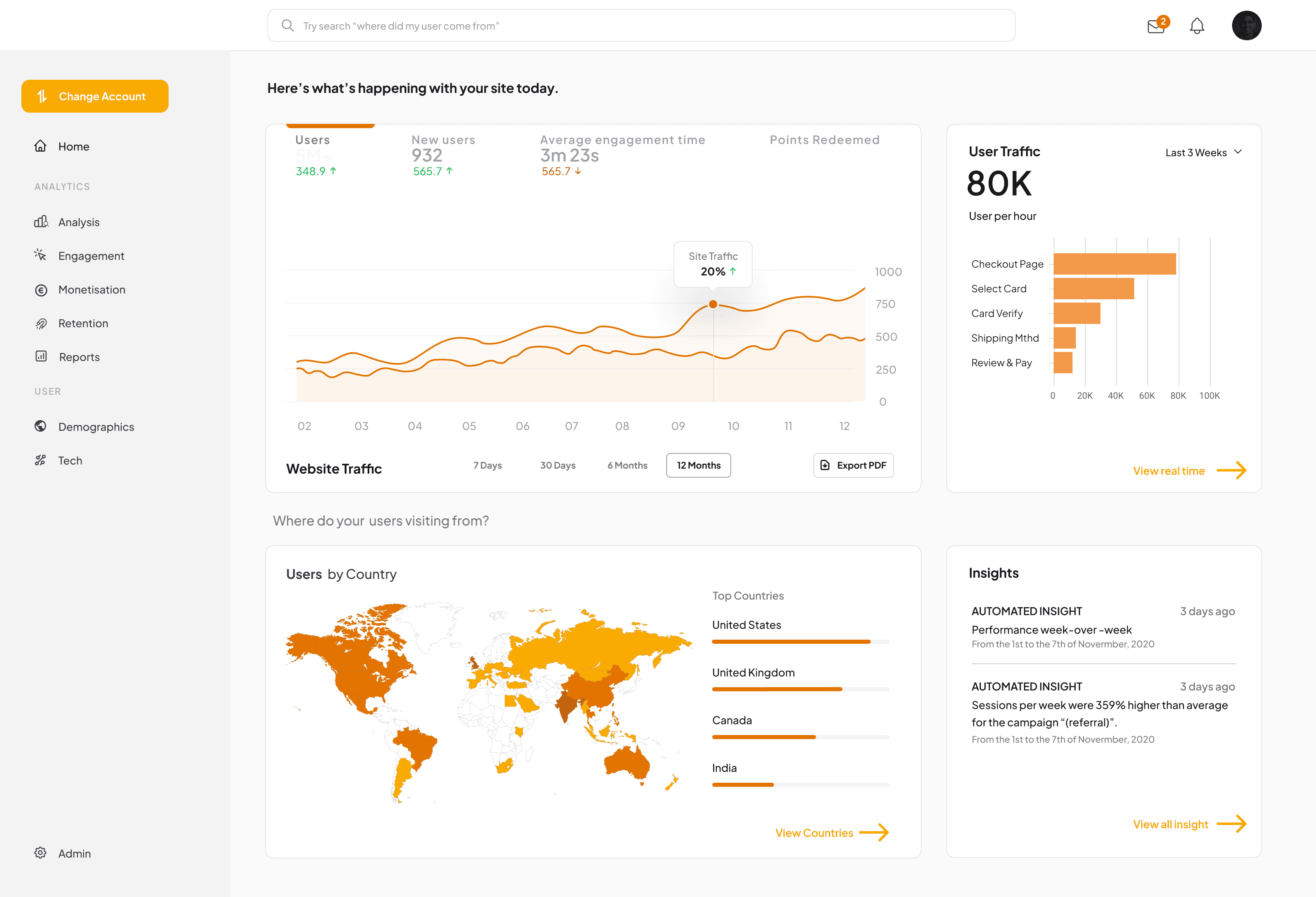The width and height of the screenshot is (1316, 897).
Task: Open the Home icon in sidebar
Action: [40, 146]
